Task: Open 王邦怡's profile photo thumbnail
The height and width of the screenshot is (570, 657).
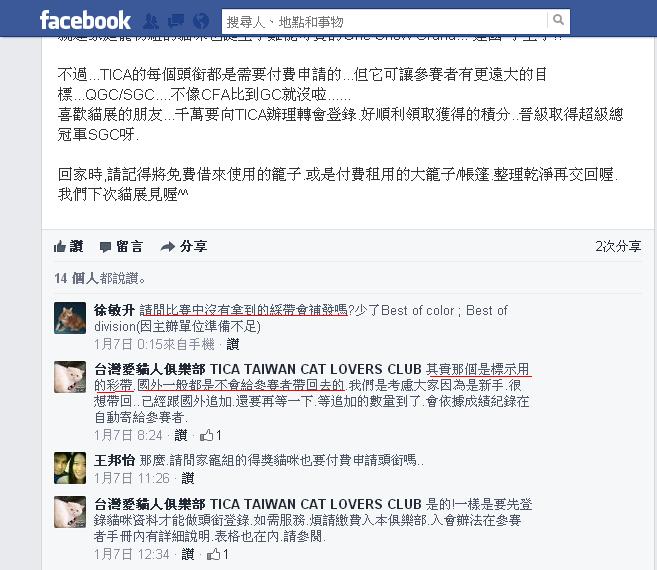Action: pos(70,468)
